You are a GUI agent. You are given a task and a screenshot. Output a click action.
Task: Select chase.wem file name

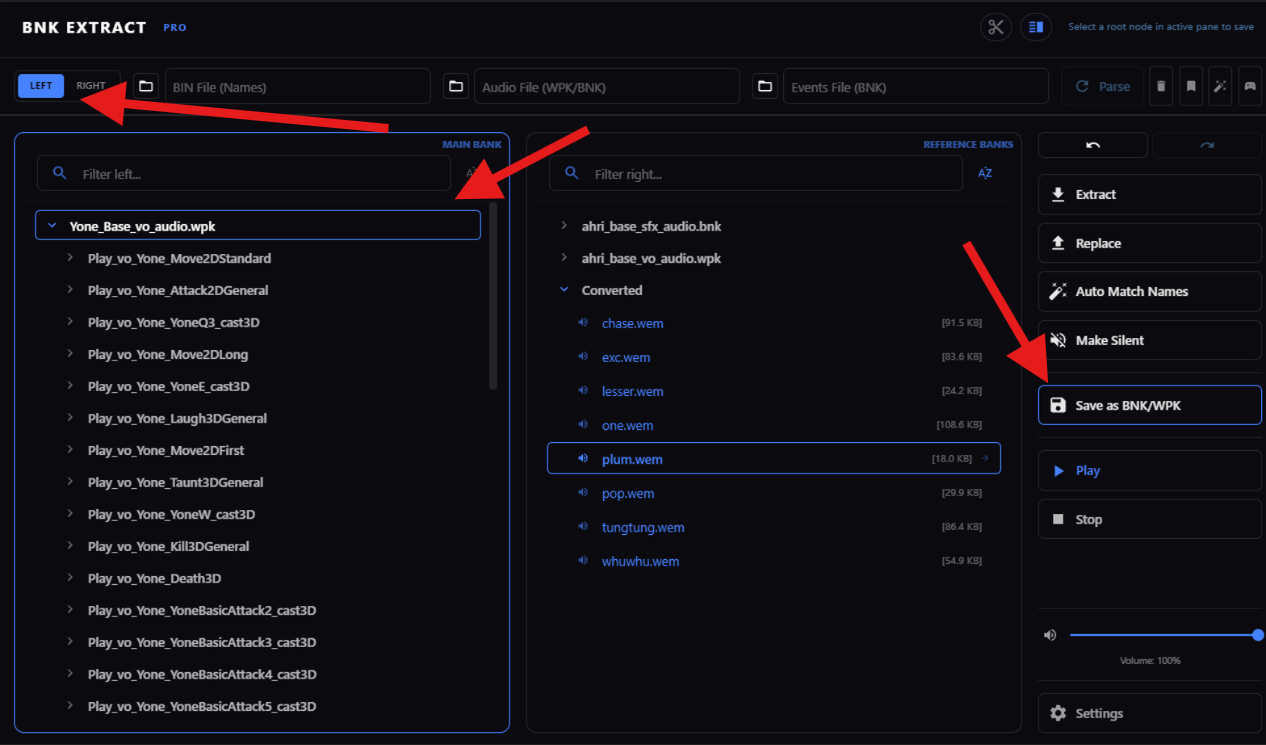[x=632, y=323]
